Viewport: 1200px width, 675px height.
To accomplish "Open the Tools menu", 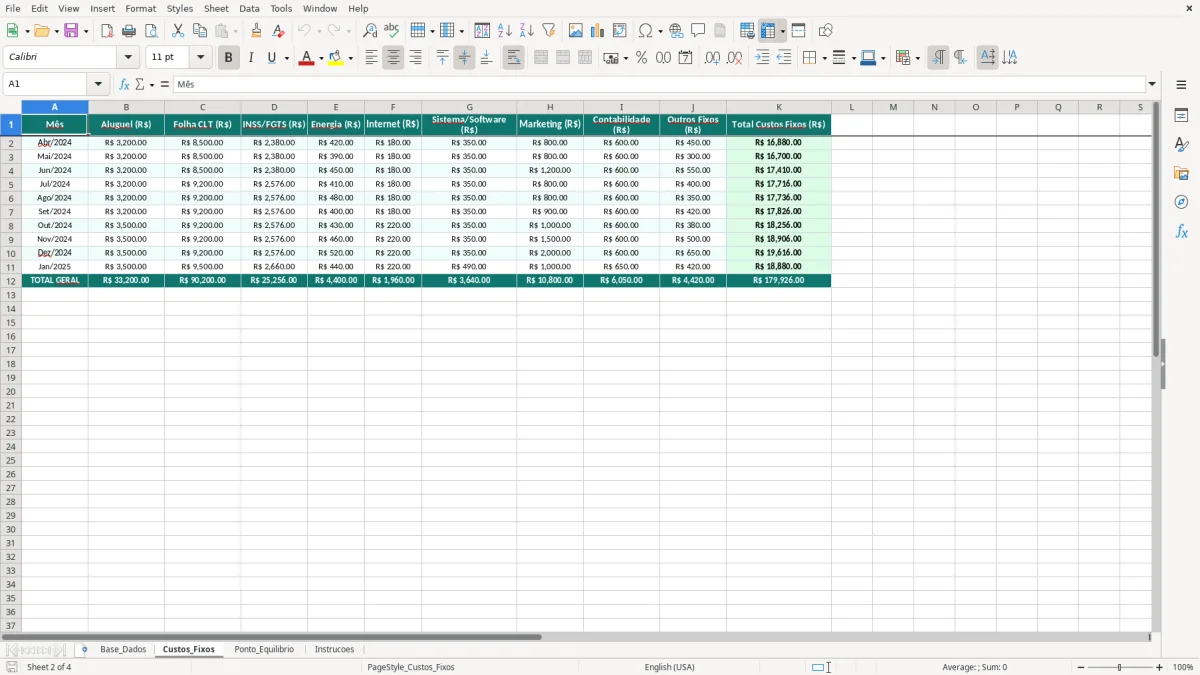I will point(281,8).
